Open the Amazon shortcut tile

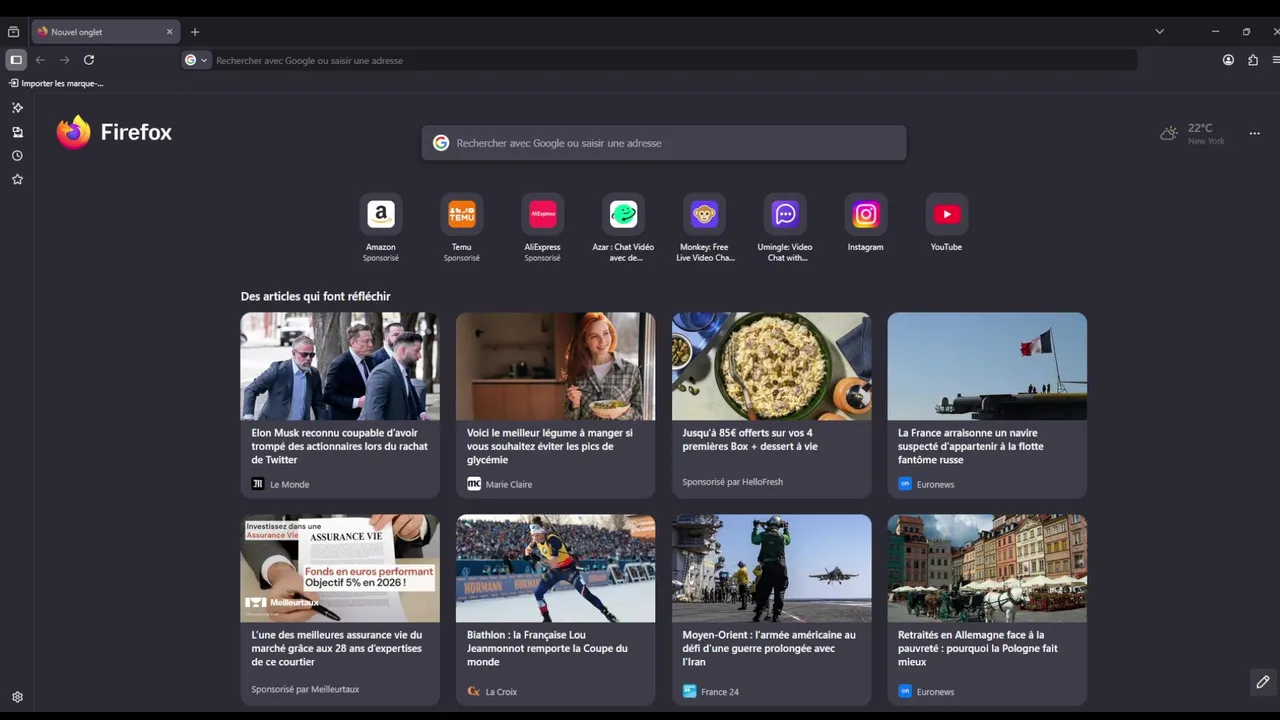(x=381, y=227)
